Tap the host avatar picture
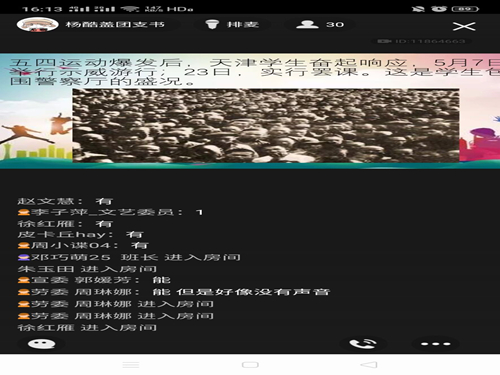The height and width of the screenshot is (375, 500). coord(38,24)
